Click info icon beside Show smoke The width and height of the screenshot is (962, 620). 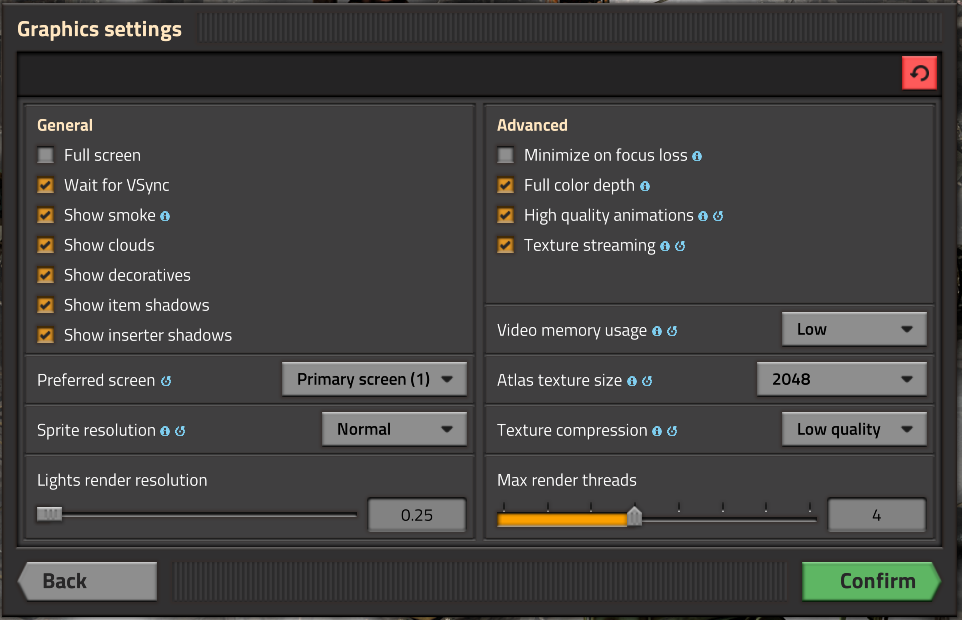click(x=165, y=216)
